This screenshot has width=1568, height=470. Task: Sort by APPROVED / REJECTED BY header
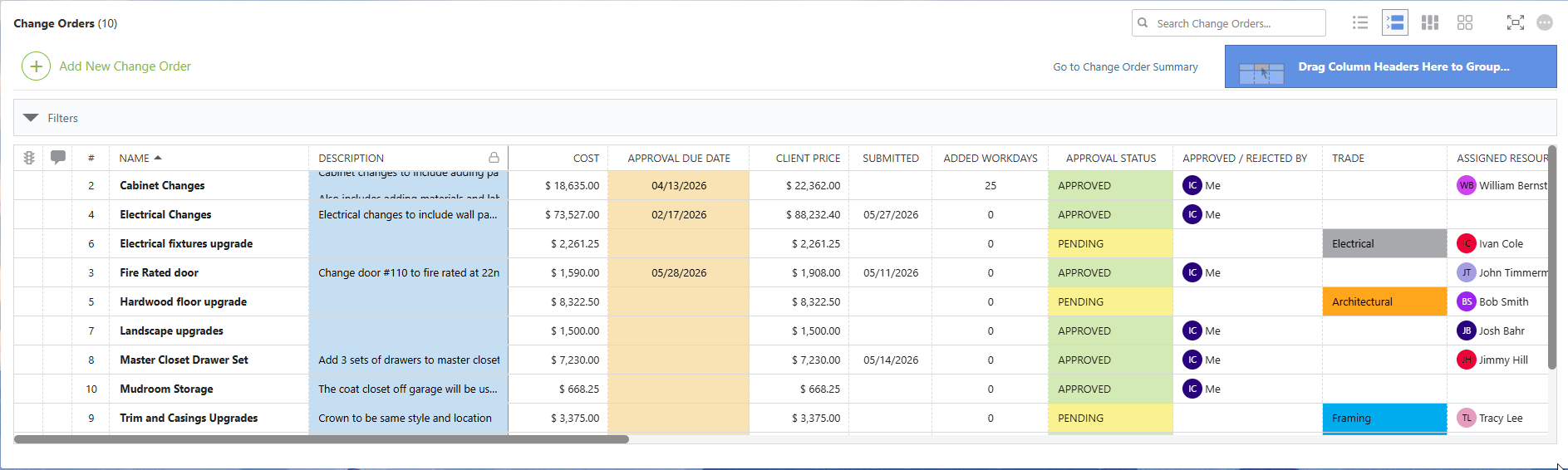1245,158
